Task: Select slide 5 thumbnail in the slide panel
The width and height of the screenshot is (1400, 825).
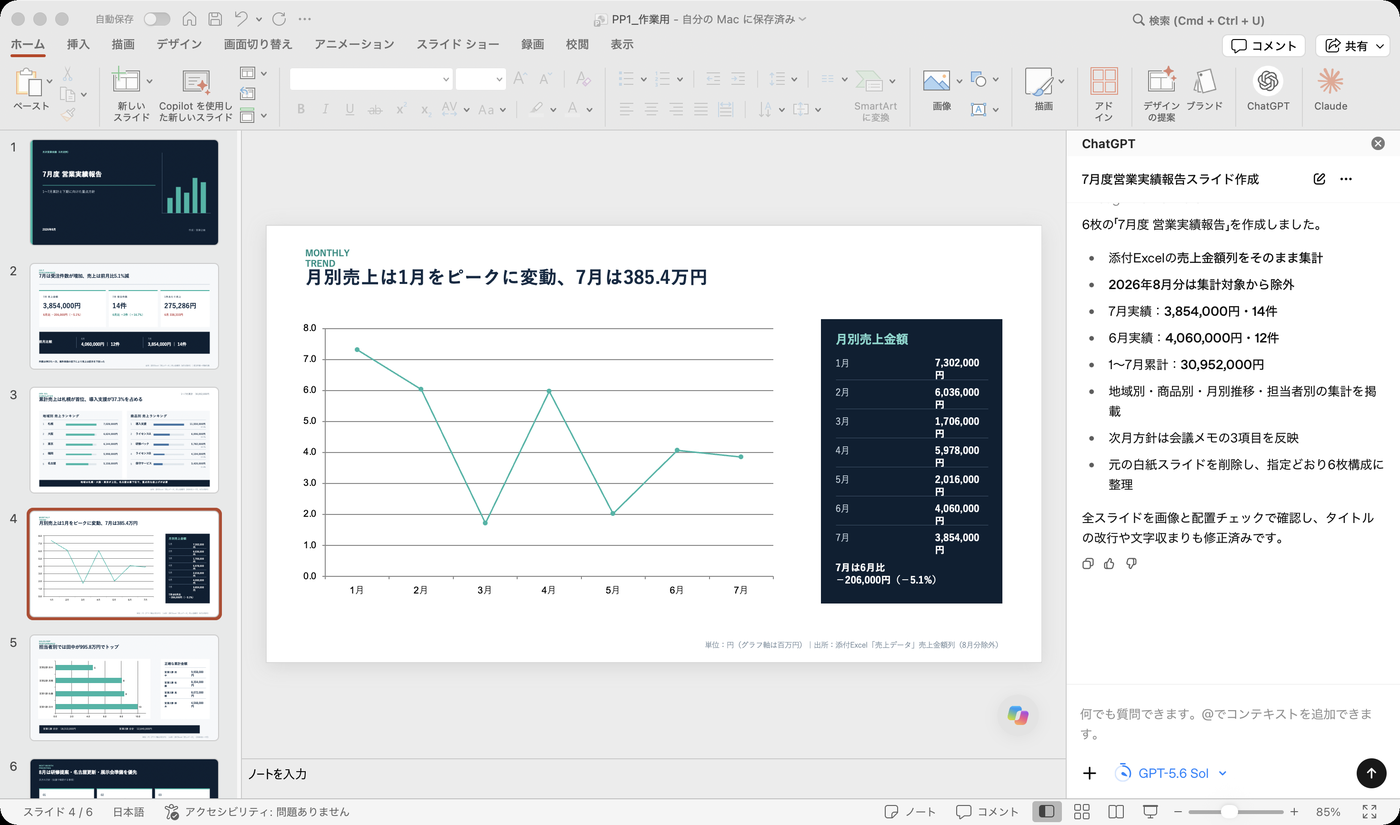Action: 124,688
